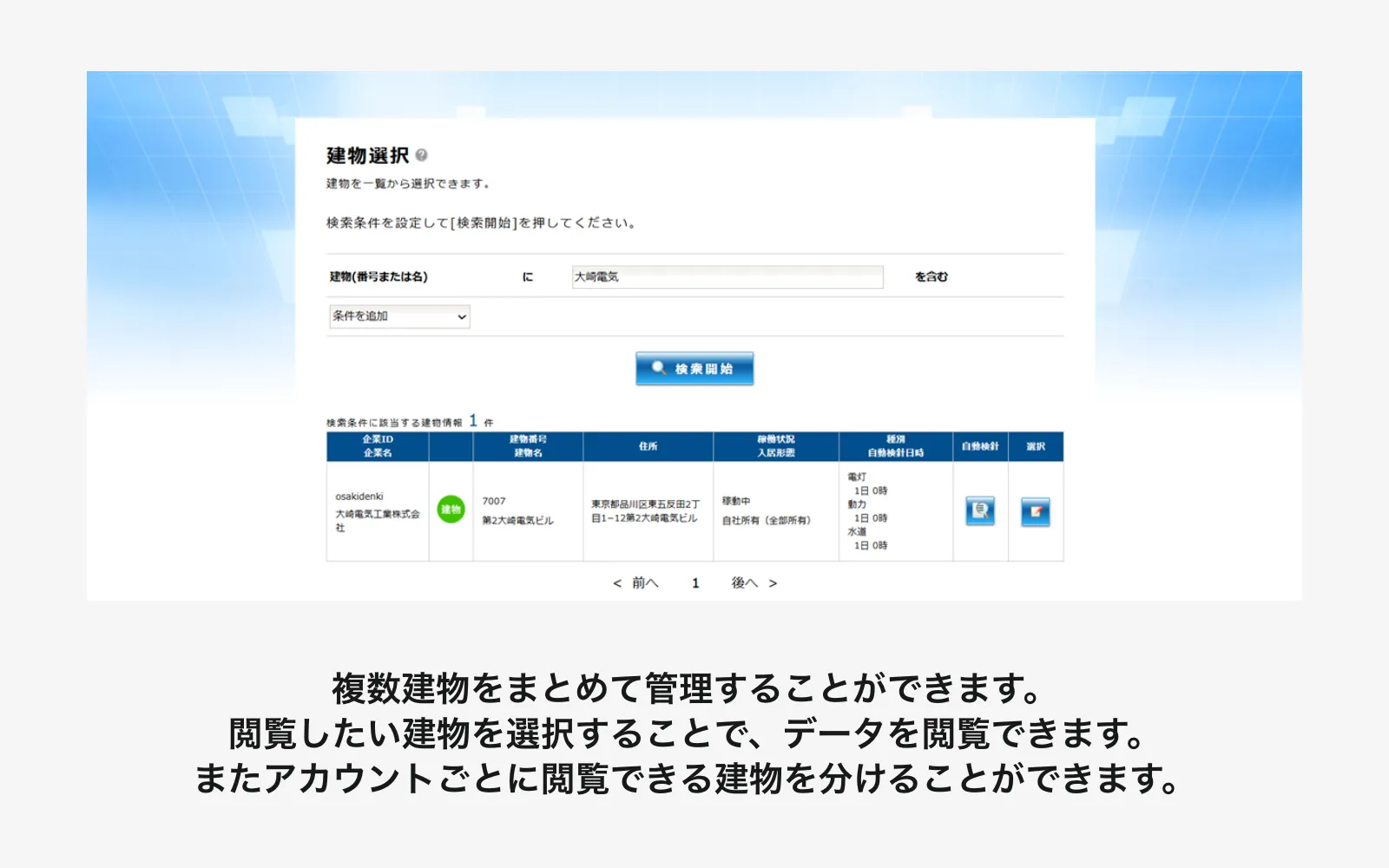Click the 企業ID 企業名 column header

point(378,446)
